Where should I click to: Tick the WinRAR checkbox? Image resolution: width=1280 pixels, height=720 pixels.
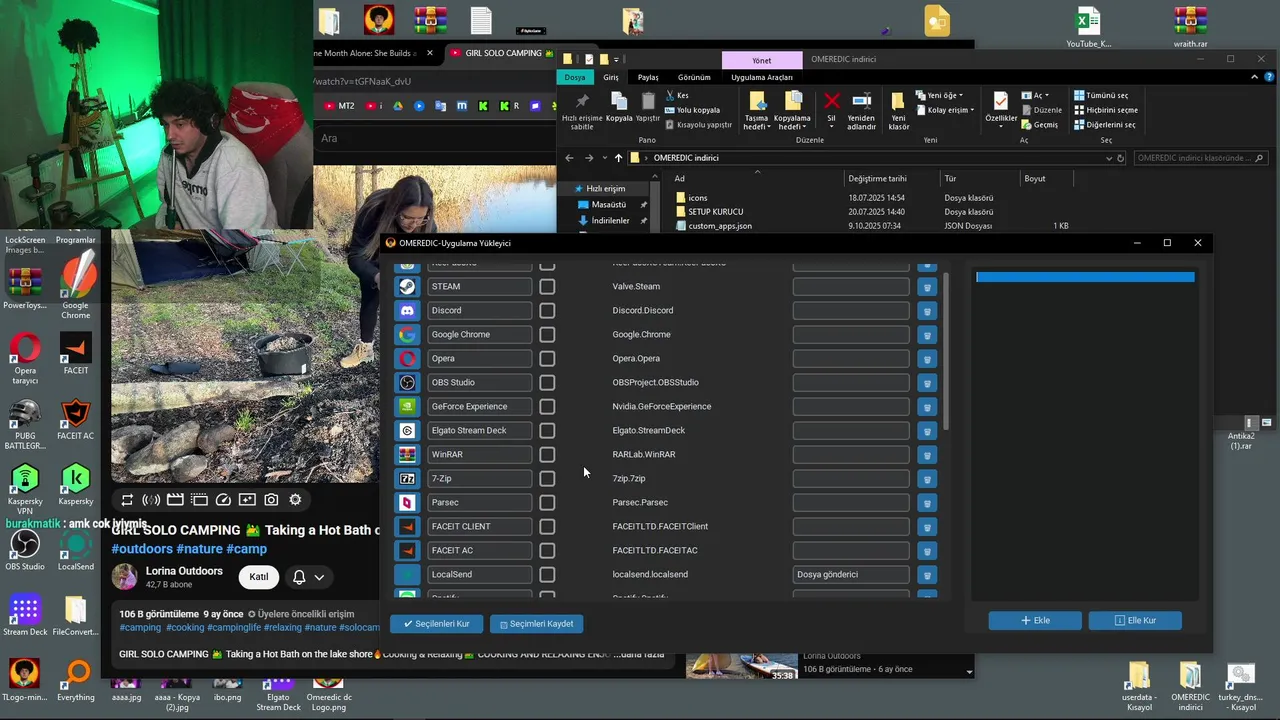click(547, 454)
